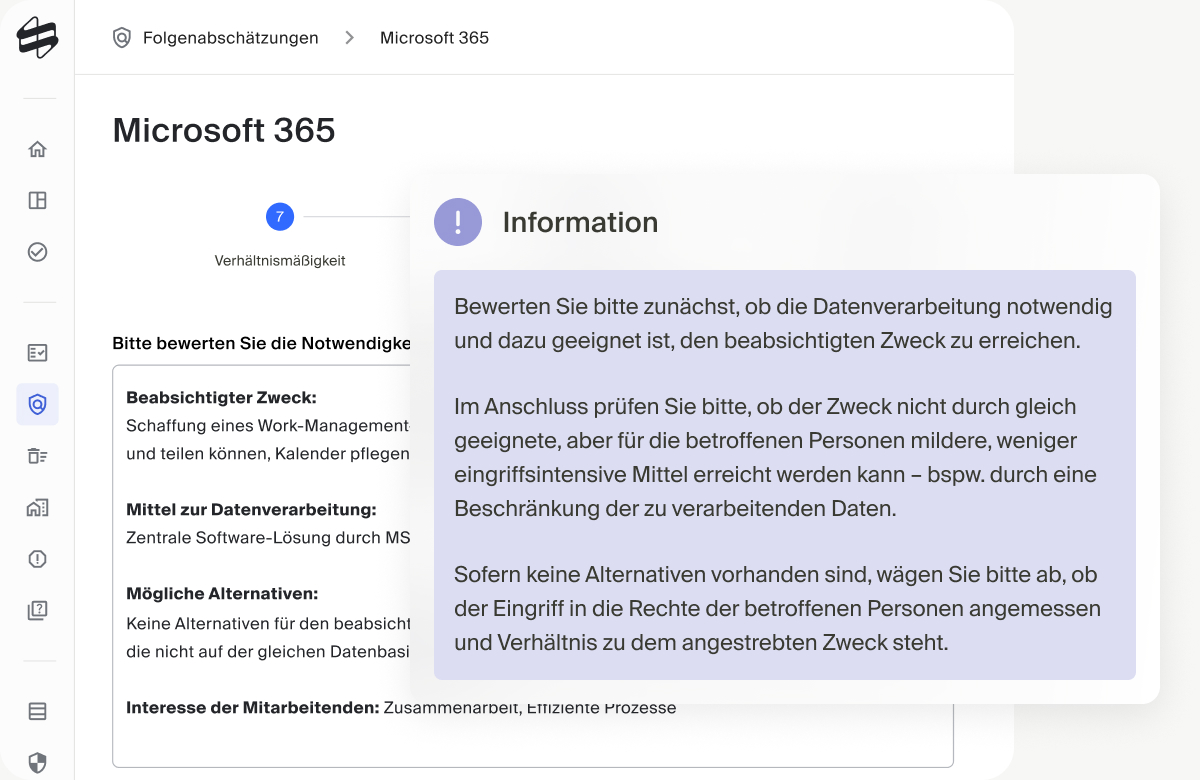Click the Microsoft 365 page heading
1201x780 pixels.
[224, 130]
